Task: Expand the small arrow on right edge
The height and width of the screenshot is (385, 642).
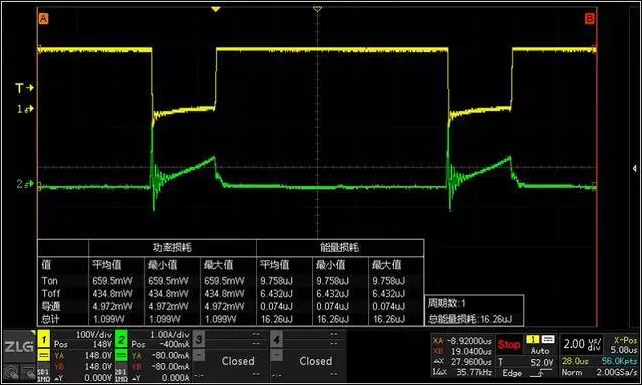Action: coord(634,168)
